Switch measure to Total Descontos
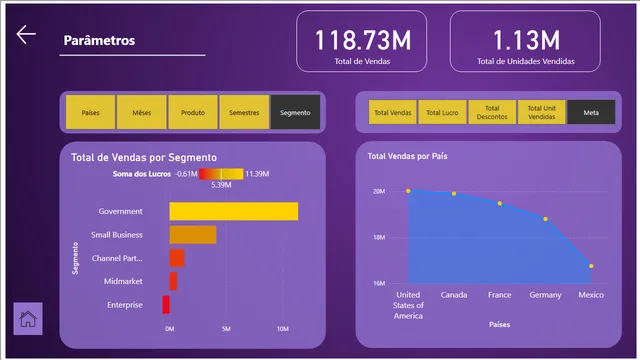The image size is (640, 360). pyautogui.click(x=492, y=112)
